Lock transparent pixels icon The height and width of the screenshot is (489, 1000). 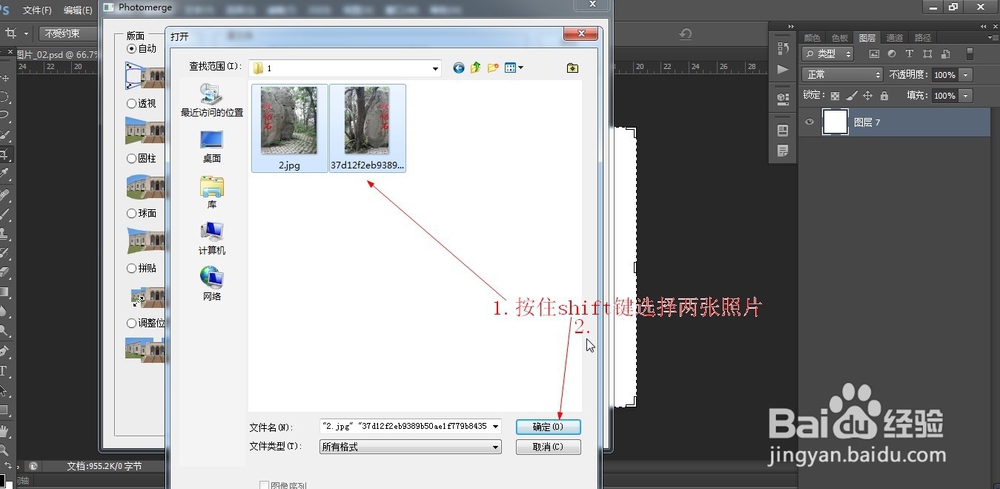(835, 96)
